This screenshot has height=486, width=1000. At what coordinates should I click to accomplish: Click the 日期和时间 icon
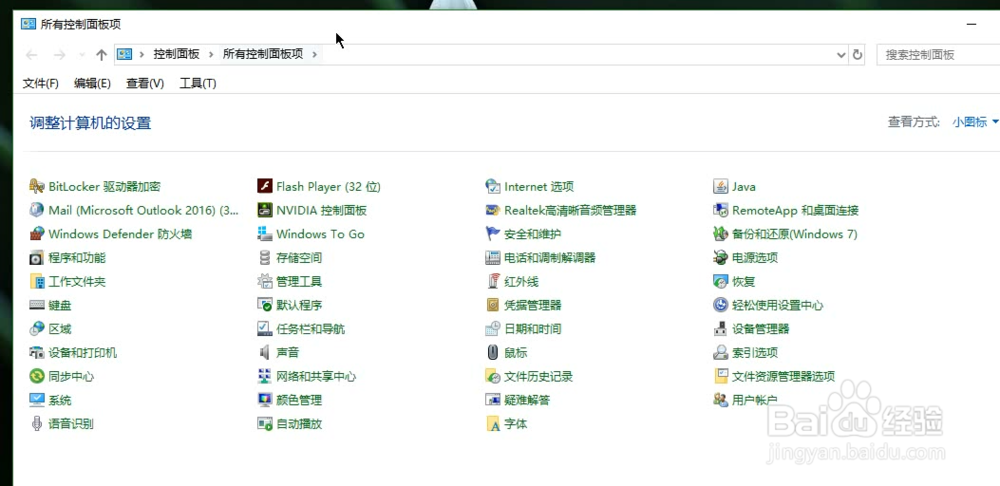coord(493,328)
